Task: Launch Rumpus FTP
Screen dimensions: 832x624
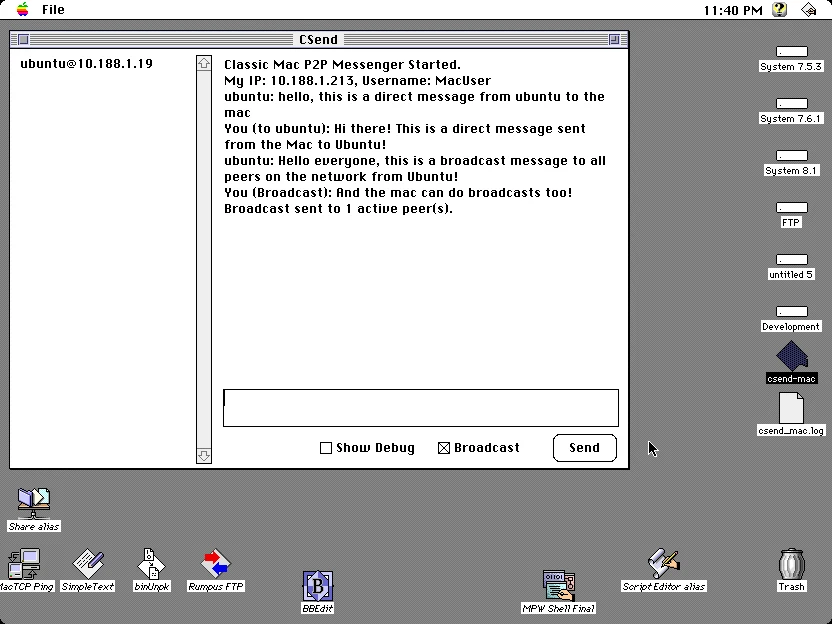Action: click(x=215, y=563)
